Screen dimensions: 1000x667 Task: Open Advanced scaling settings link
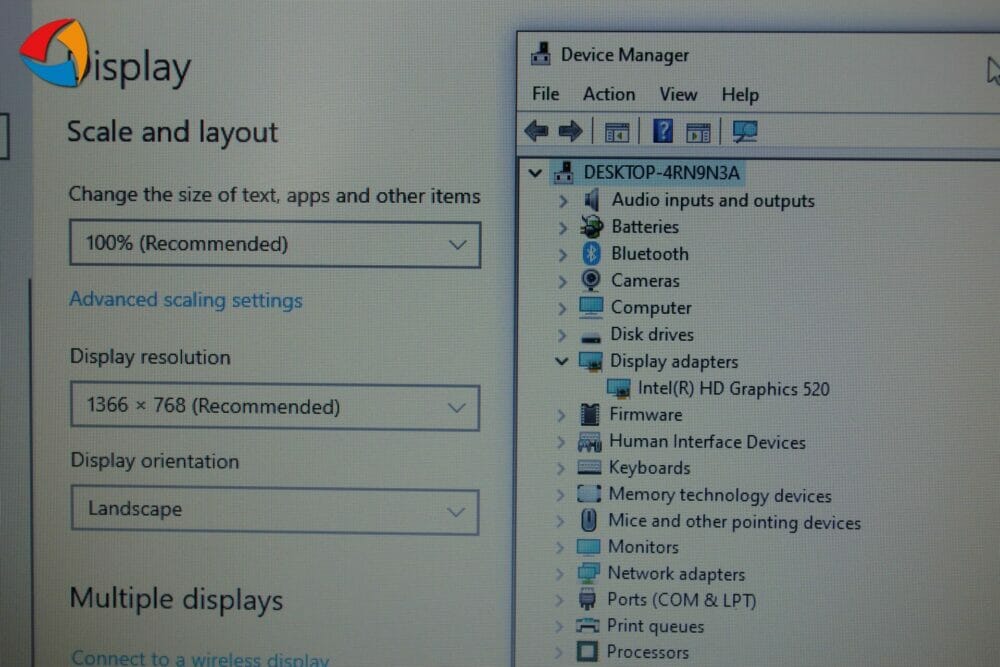coord(186,300)
